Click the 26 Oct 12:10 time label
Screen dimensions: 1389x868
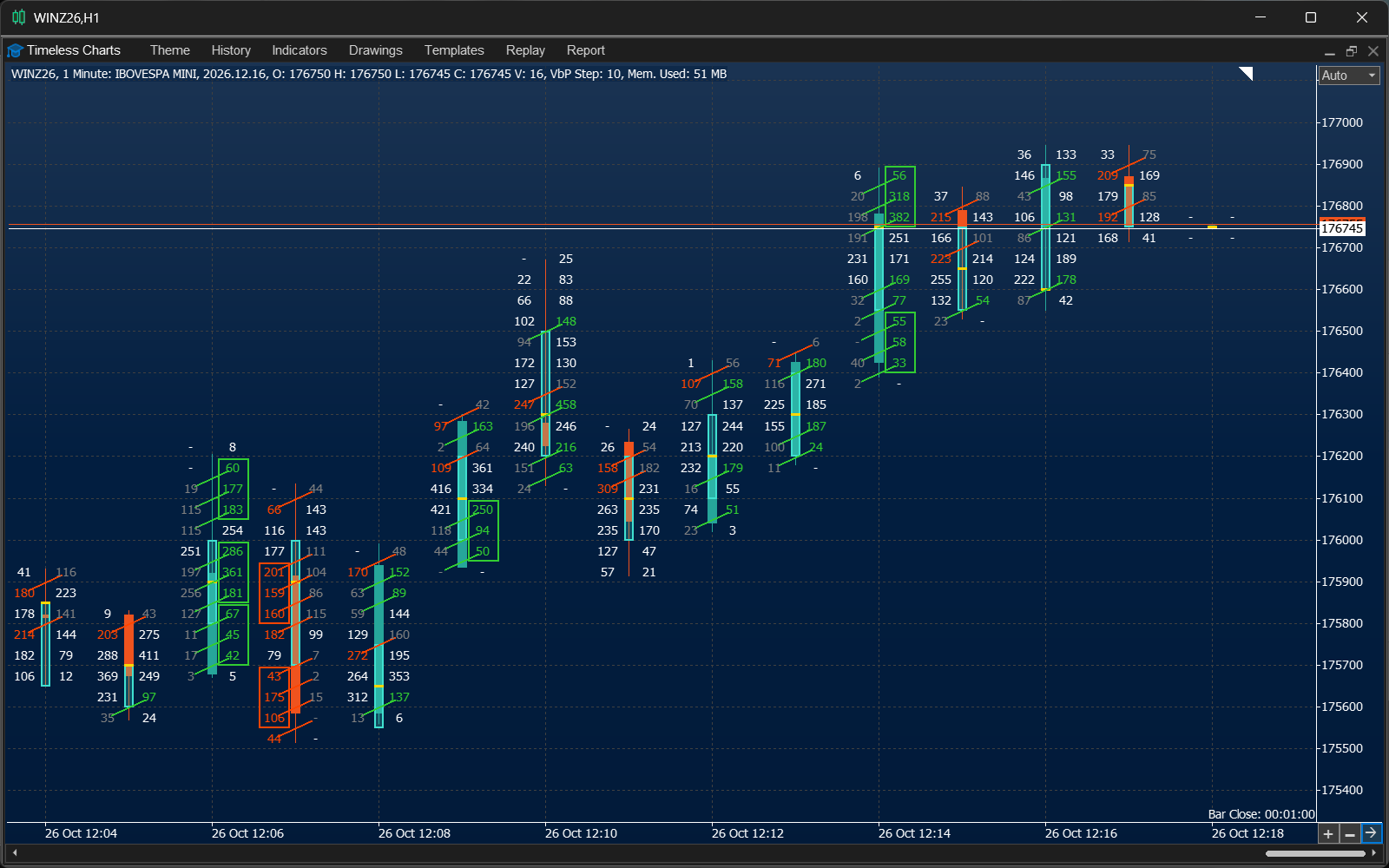[x=581, y=833]
